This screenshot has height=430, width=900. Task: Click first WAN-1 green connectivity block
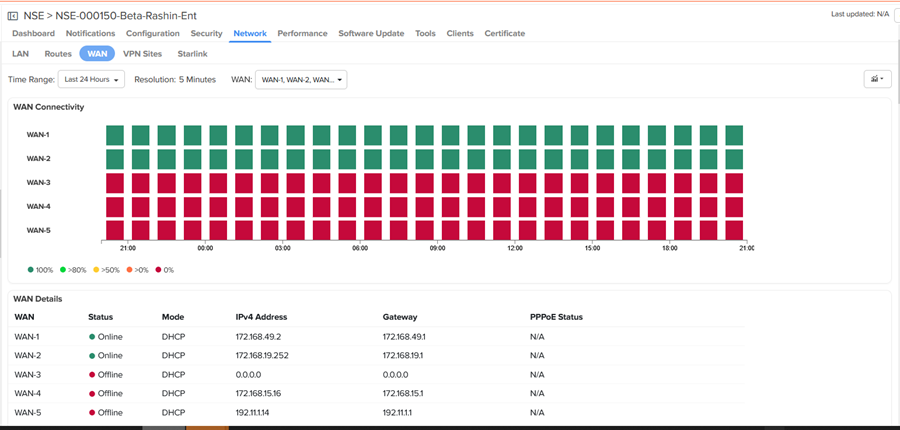(114, 135)
